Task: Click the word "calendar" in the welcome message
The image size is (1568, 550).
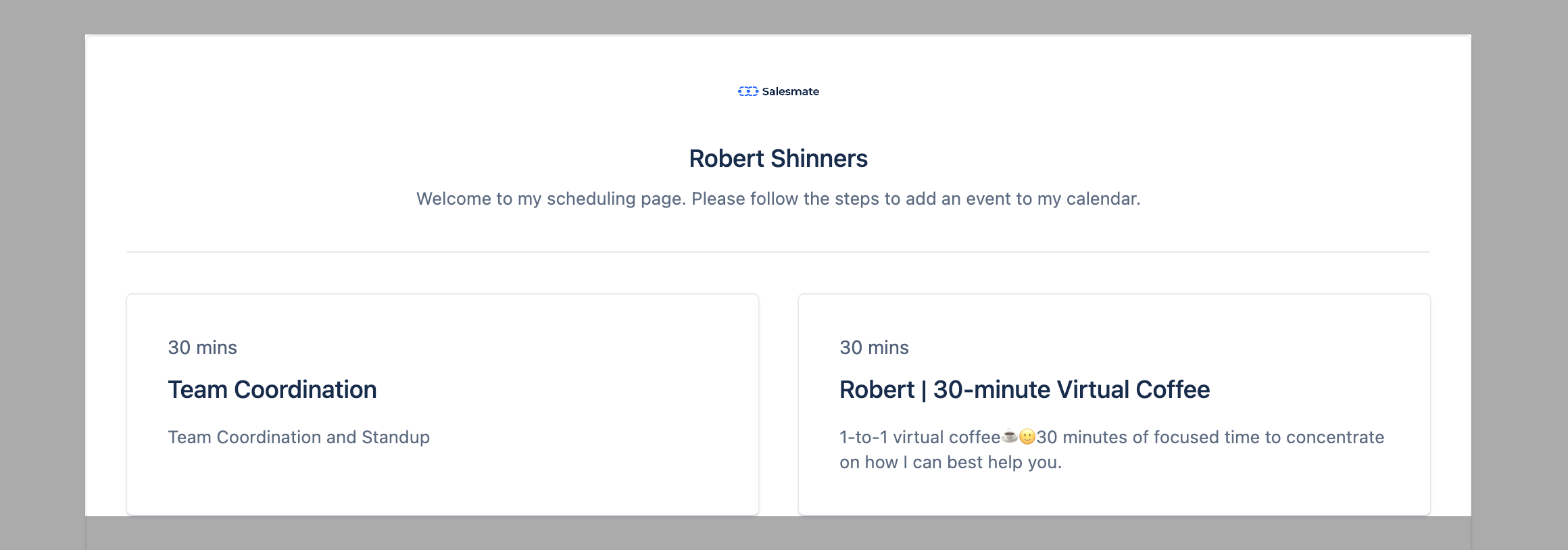Action: pos(1102,199)
